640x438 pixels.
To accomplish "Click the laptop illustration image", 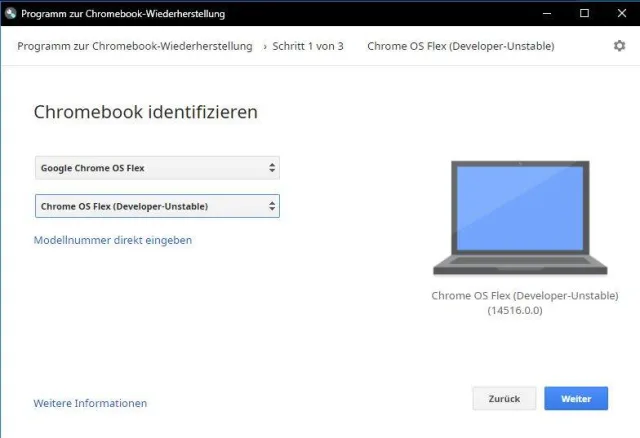I will point(520,218).
